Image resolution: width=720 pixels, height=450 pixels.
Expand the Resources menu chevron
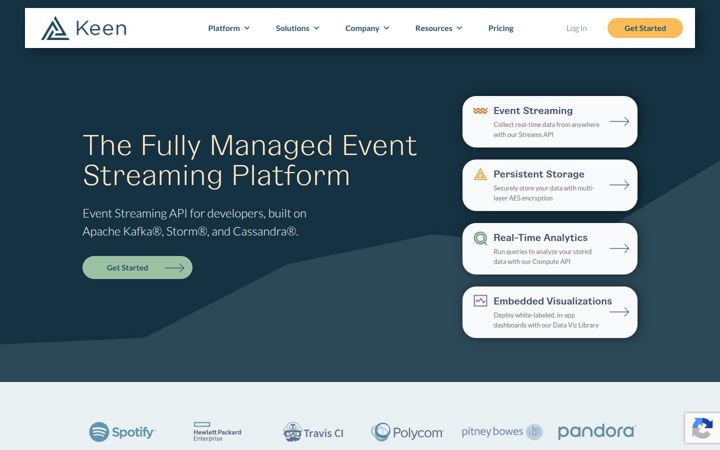460,28
